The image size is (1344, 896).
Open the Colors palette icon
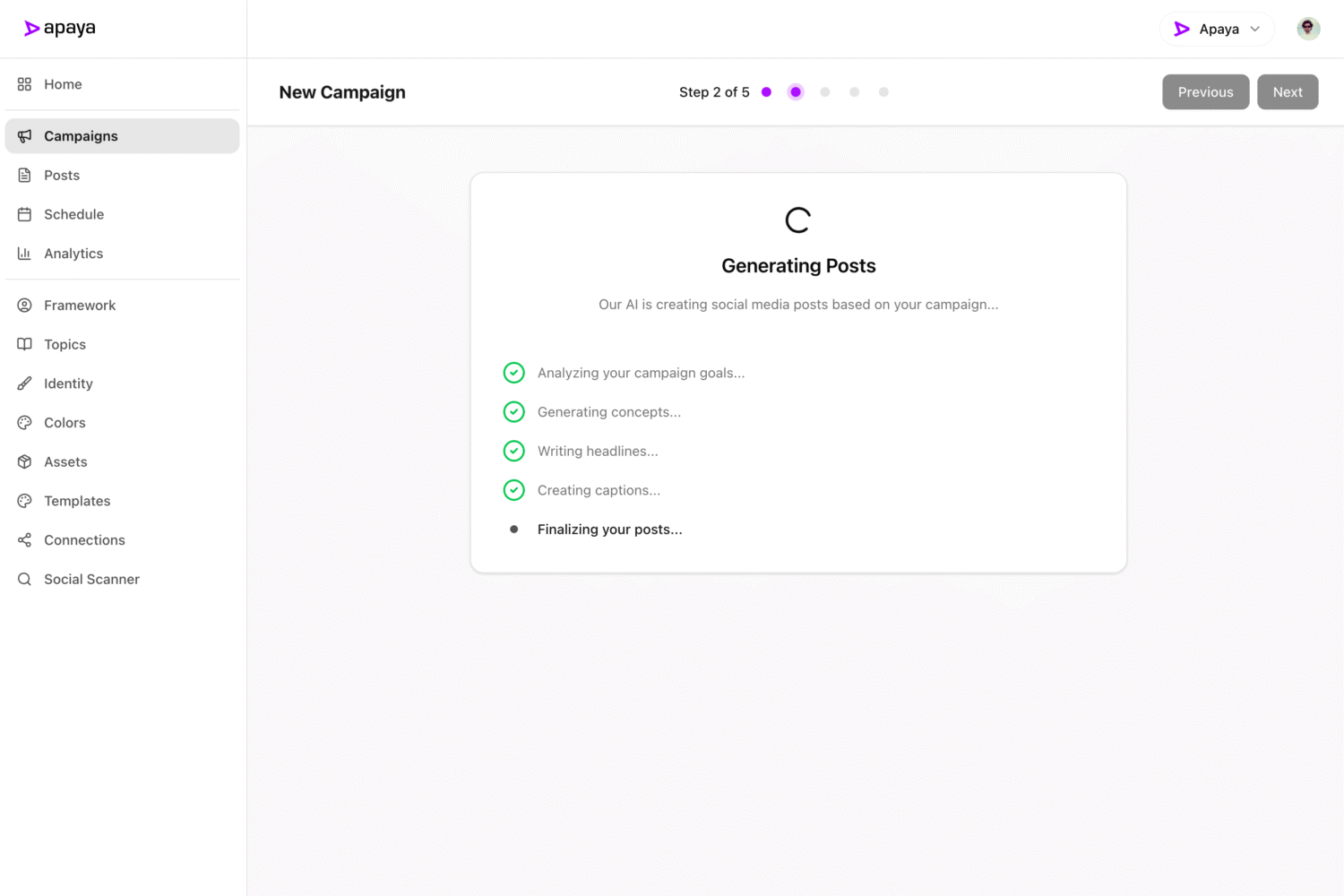coord(24,422)
